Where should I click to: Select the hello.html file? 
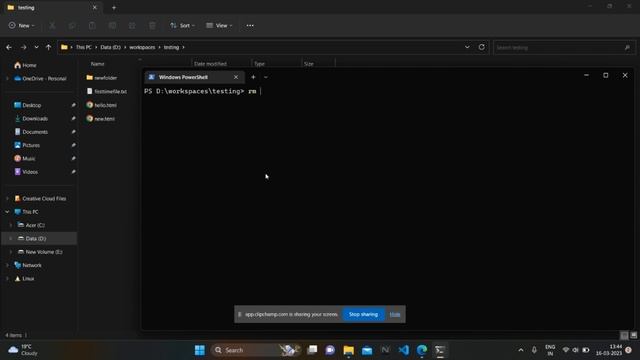pos(105,105)
